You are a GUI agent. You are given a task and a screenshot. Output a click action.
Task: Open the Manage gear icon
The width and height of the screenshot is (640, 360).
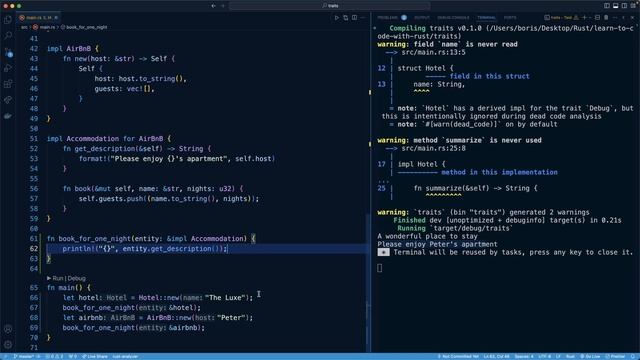pyautogui.click(x=8, y=345)
